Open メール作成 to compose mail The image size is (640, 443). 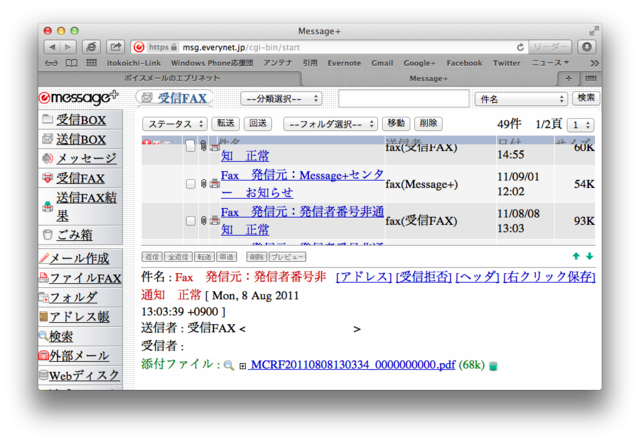[x=80, y=258]
